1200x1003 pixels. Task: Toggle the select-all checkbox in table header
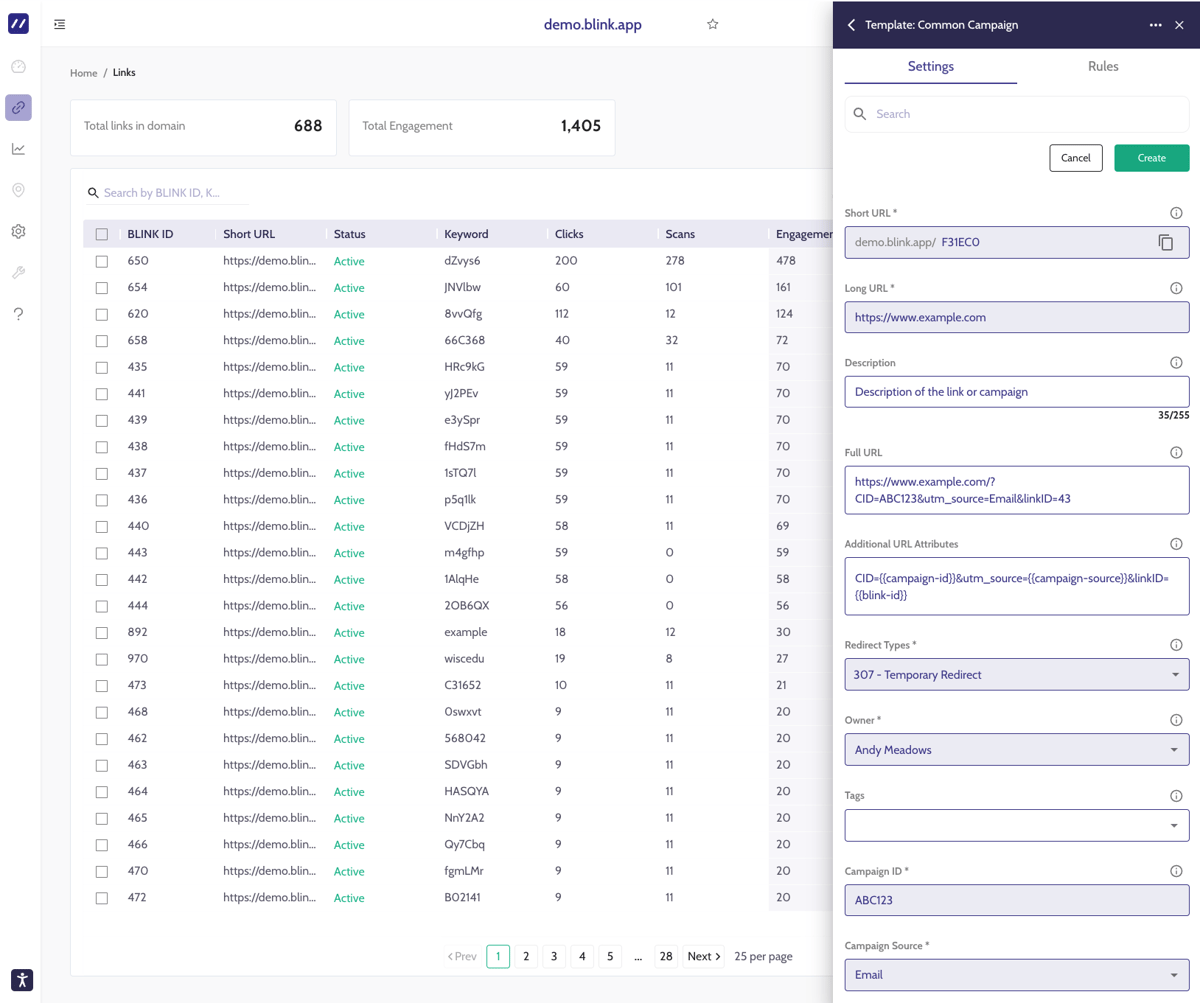(102, 234)
